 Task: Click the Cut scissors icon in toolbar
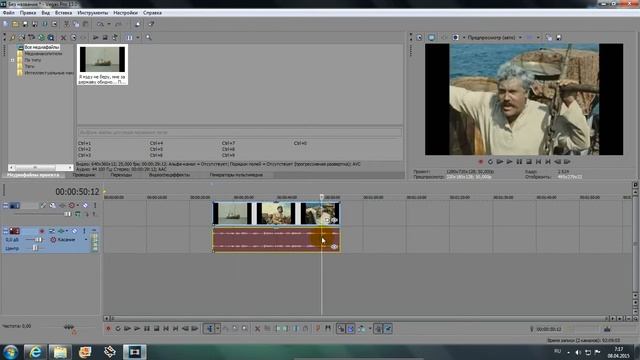tap(66, 24)
